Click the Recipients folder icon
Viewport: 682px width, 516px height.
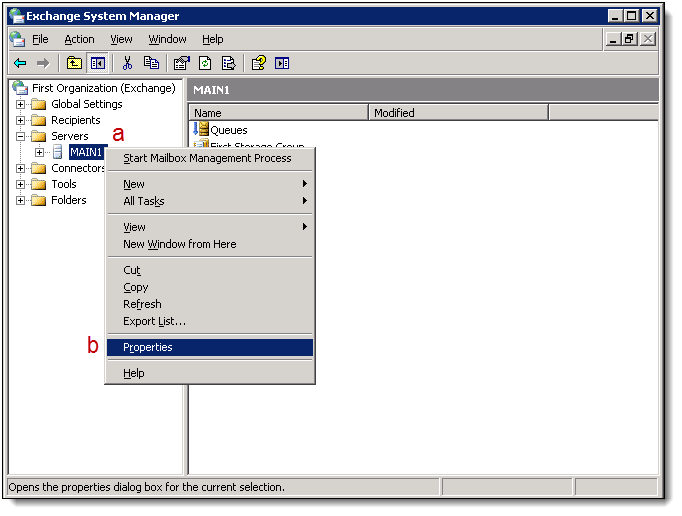39,120
